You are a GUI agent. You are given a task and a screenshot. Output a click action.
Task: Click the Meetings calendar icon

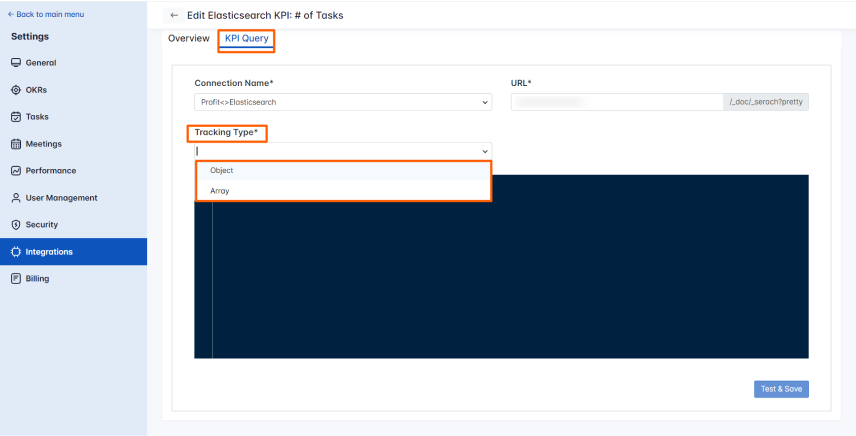click(16, 144)
